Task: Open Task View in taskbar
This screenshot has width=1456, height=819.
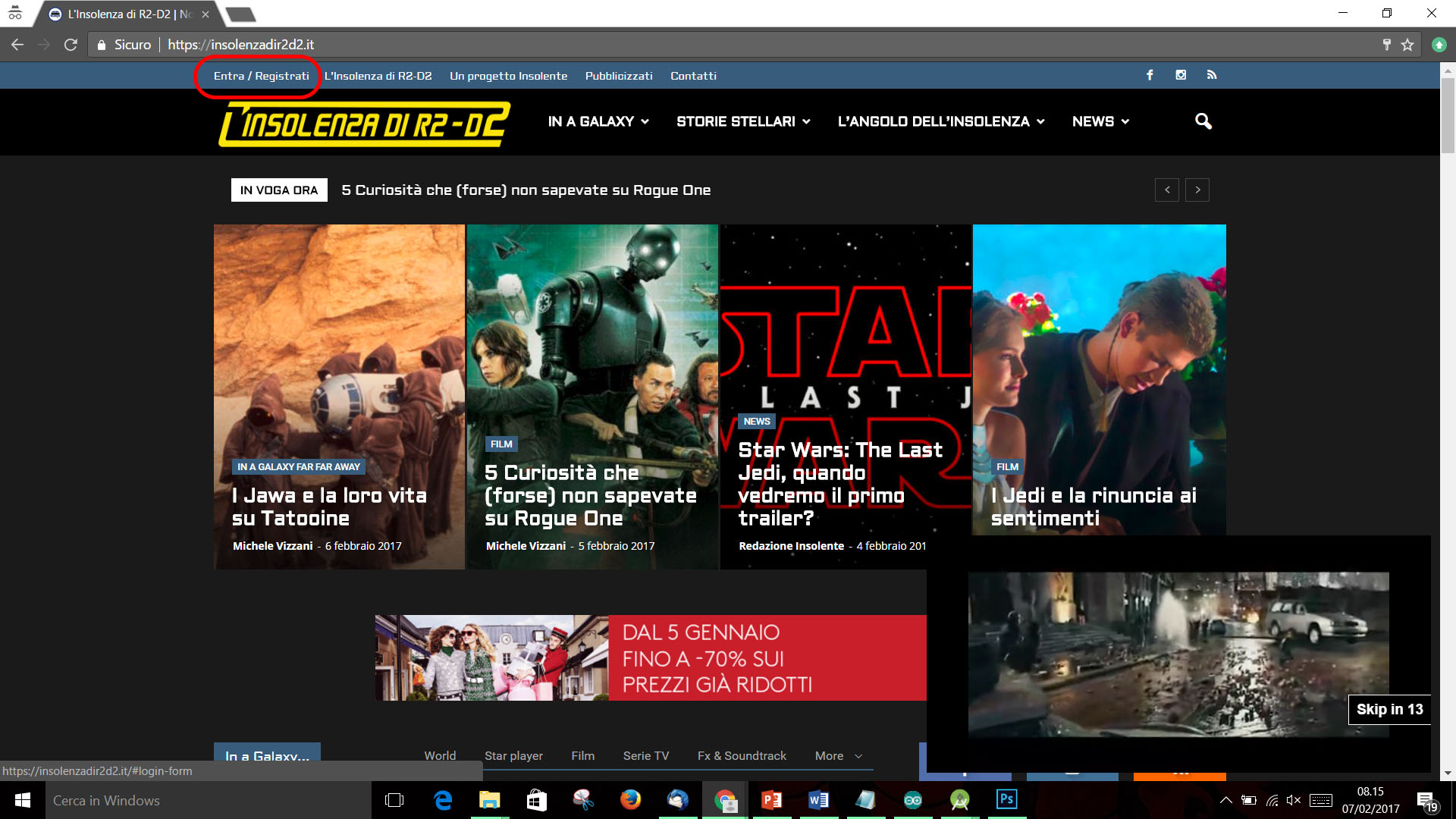Action: 394,800
